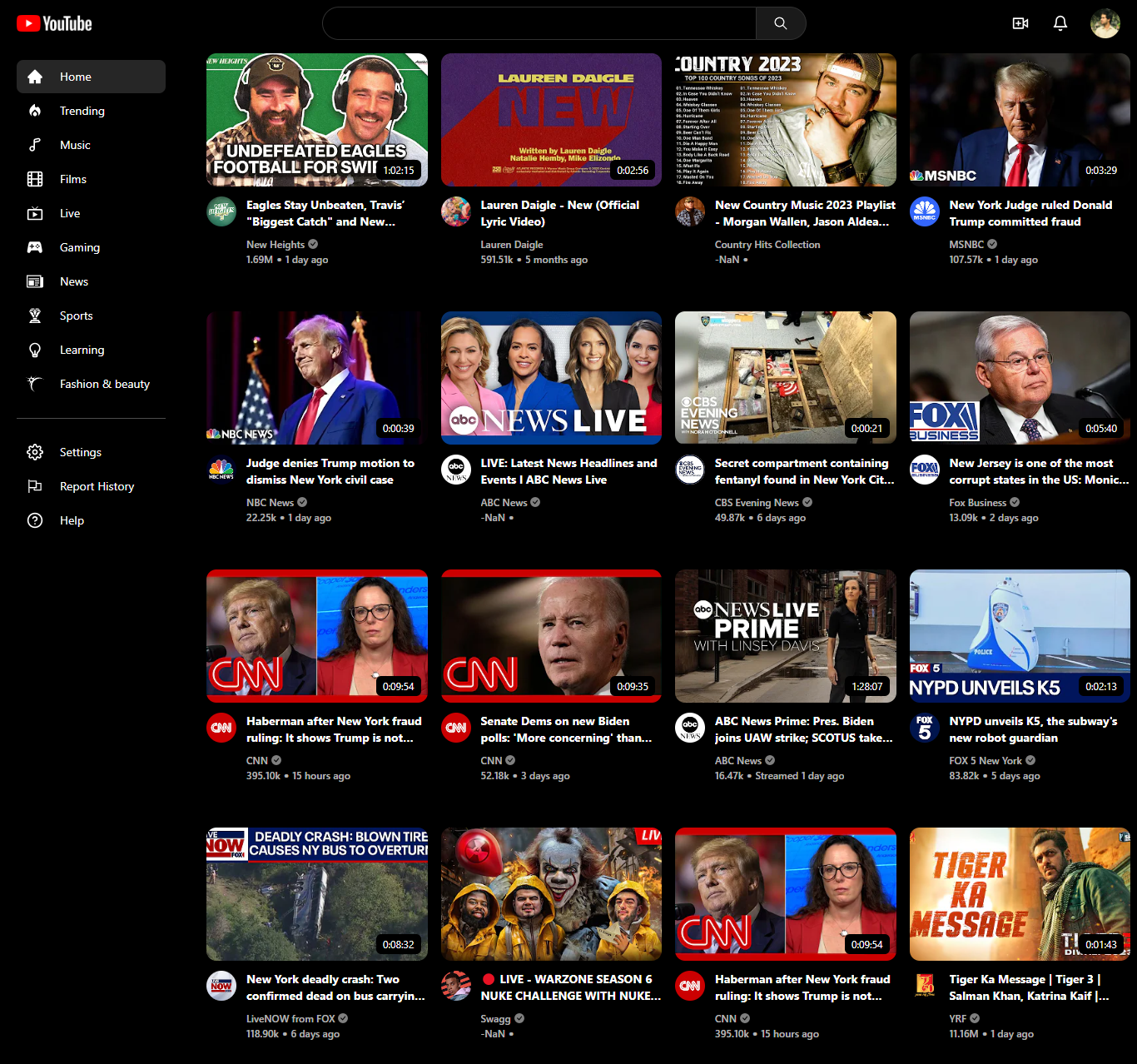The width and height of the screenshot is (1137, 1064).
Task: Open the Swagg channel avatar
Action: [456, 986]
